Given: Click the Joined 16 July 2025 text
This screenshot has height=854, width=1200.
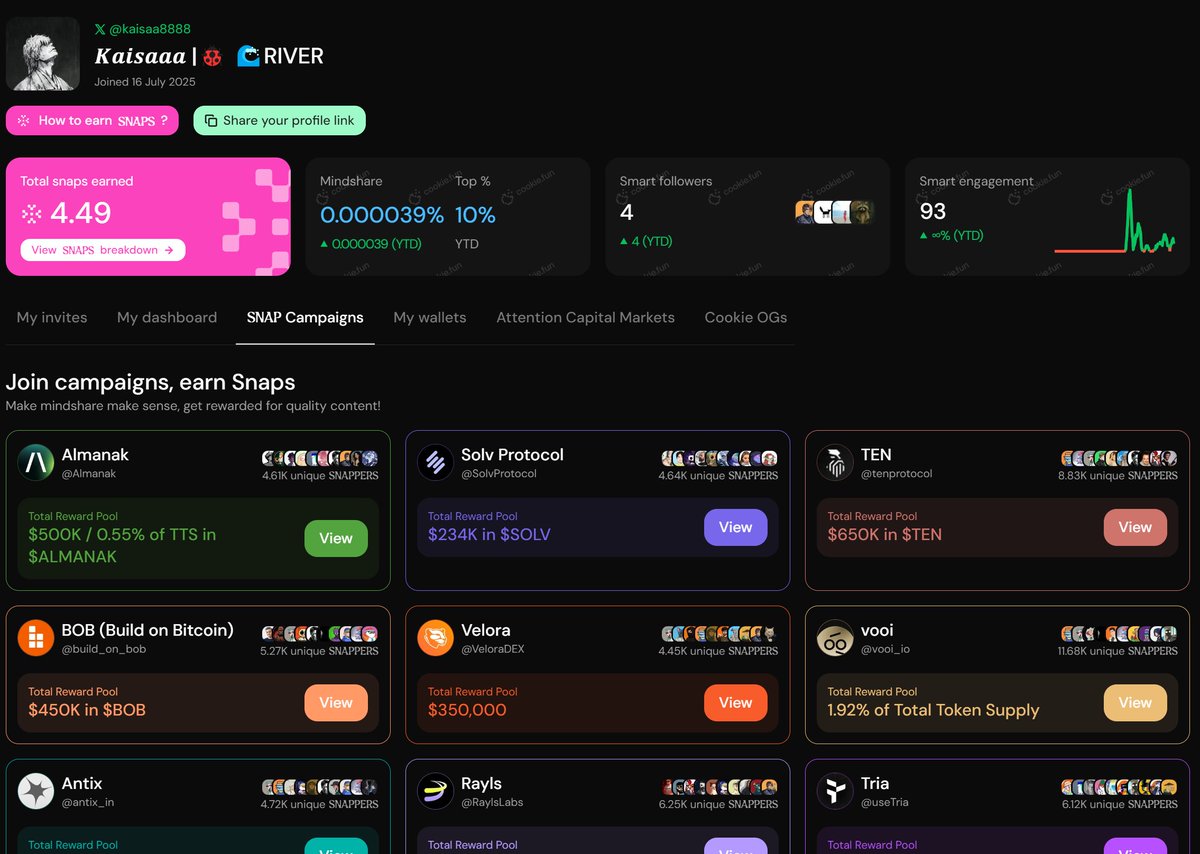Looking at the screenshot, I should tap(145, 82).
